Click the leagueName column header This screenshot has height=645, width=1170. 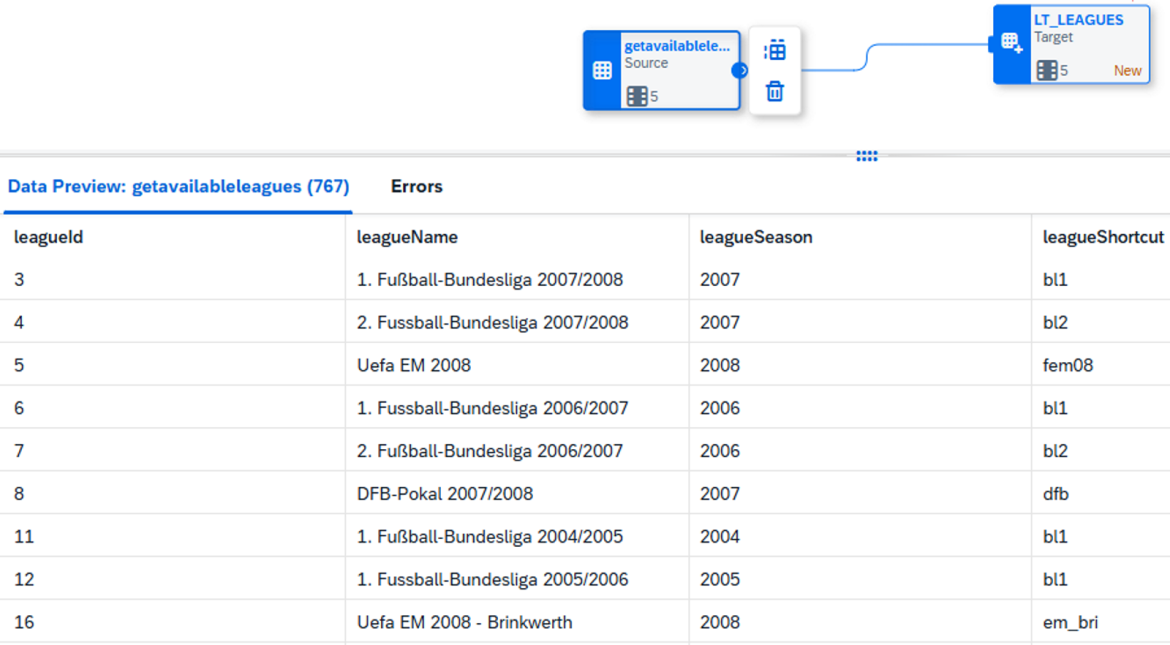click(407, 237)
